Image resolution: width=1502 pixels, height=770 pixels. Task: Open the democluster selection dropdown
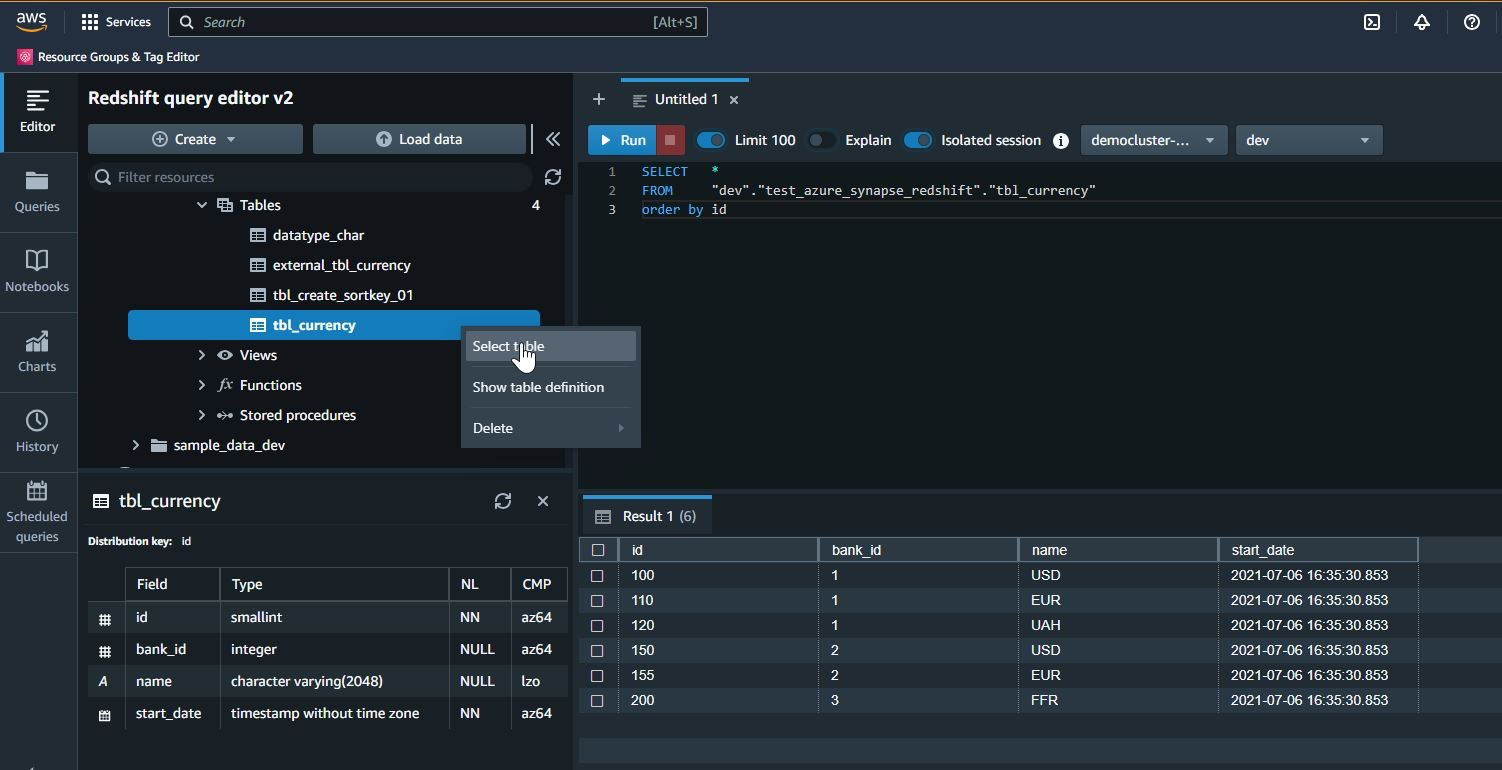point(1152,140)
